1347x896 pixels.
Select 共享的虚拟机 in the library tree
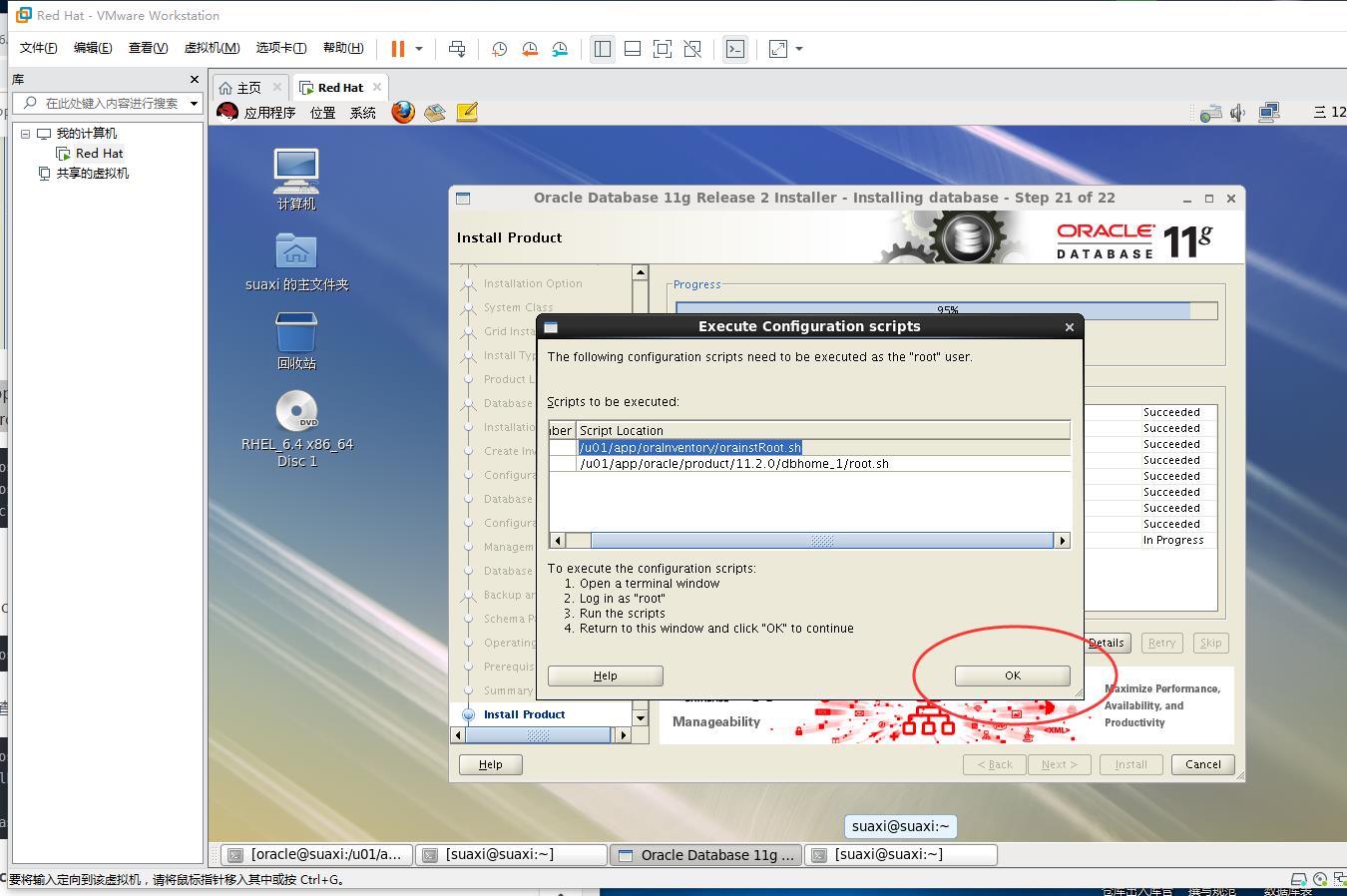pyautogui.click(x=92, y=173)
